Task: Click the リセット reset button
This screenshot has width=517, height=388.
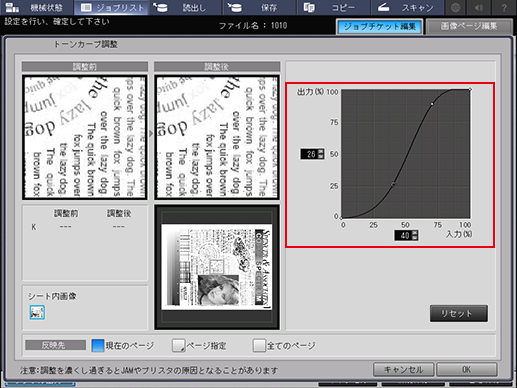Action: click(x=459, y=313)
